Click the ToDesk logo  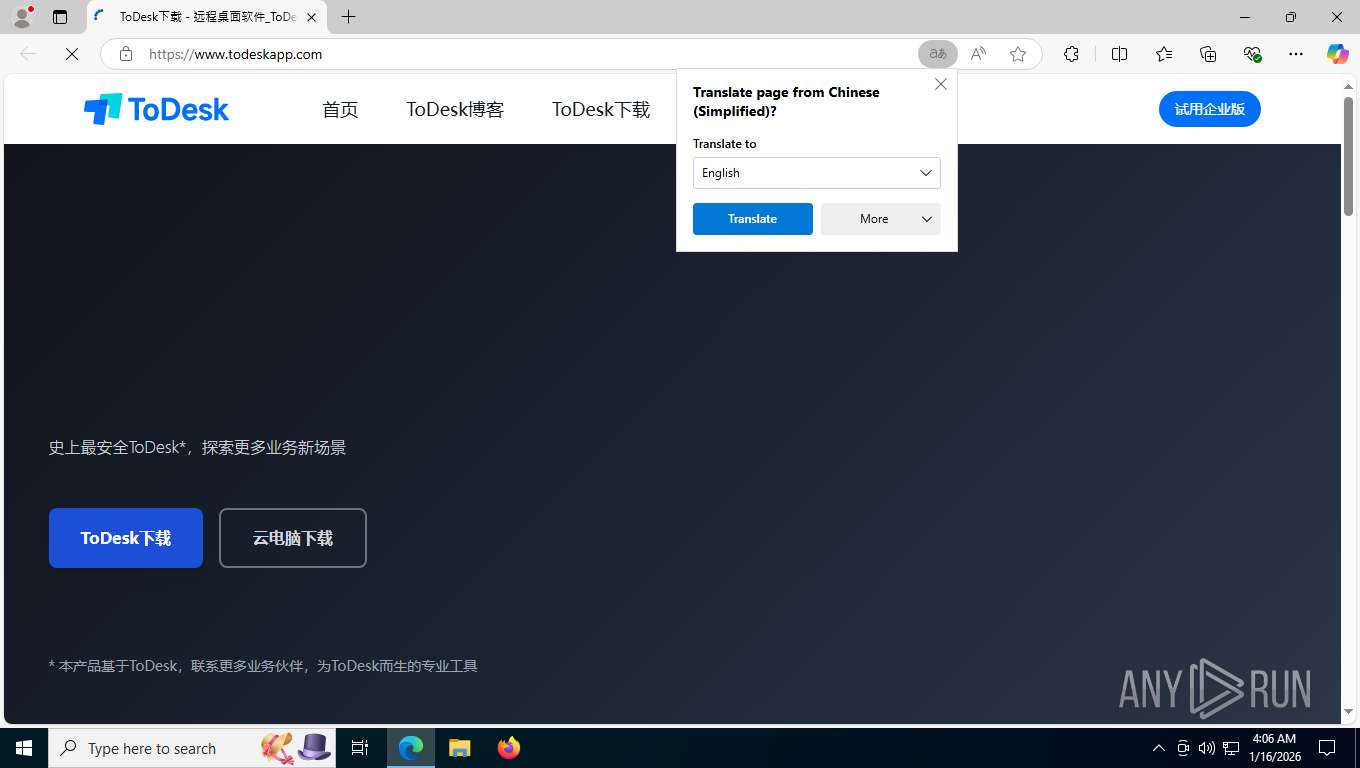pyautogui.click(x=156, y=109)
